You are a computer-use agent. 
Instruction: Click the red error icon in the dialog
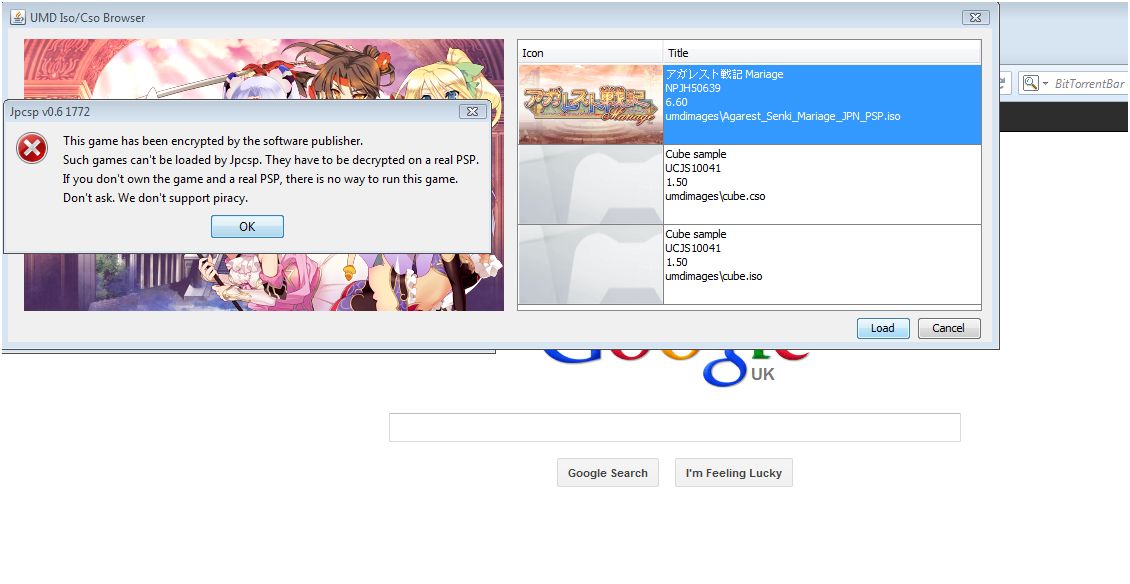pos(32,148)
